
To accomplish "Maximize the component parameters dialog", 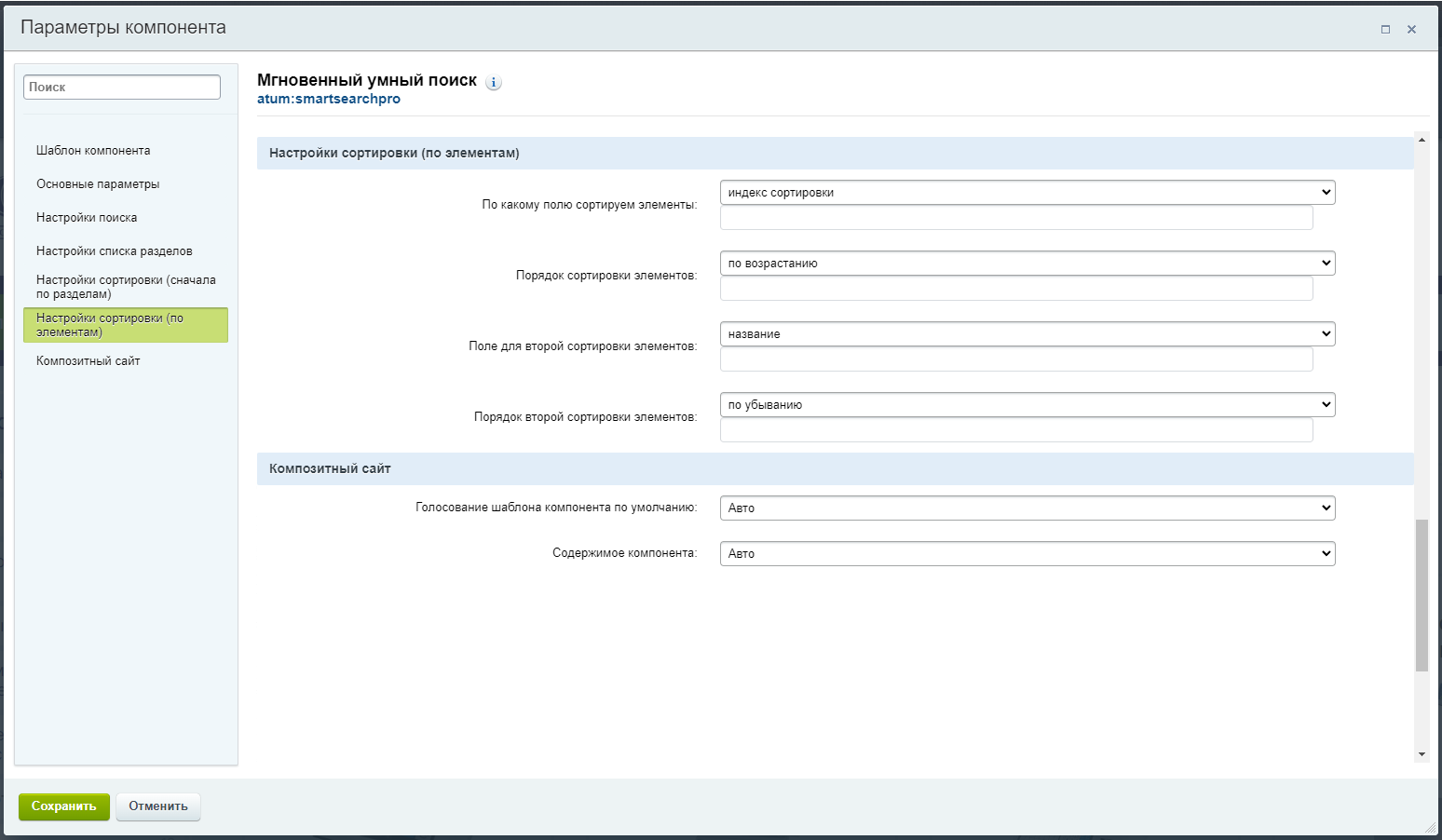I will 1385,30.
